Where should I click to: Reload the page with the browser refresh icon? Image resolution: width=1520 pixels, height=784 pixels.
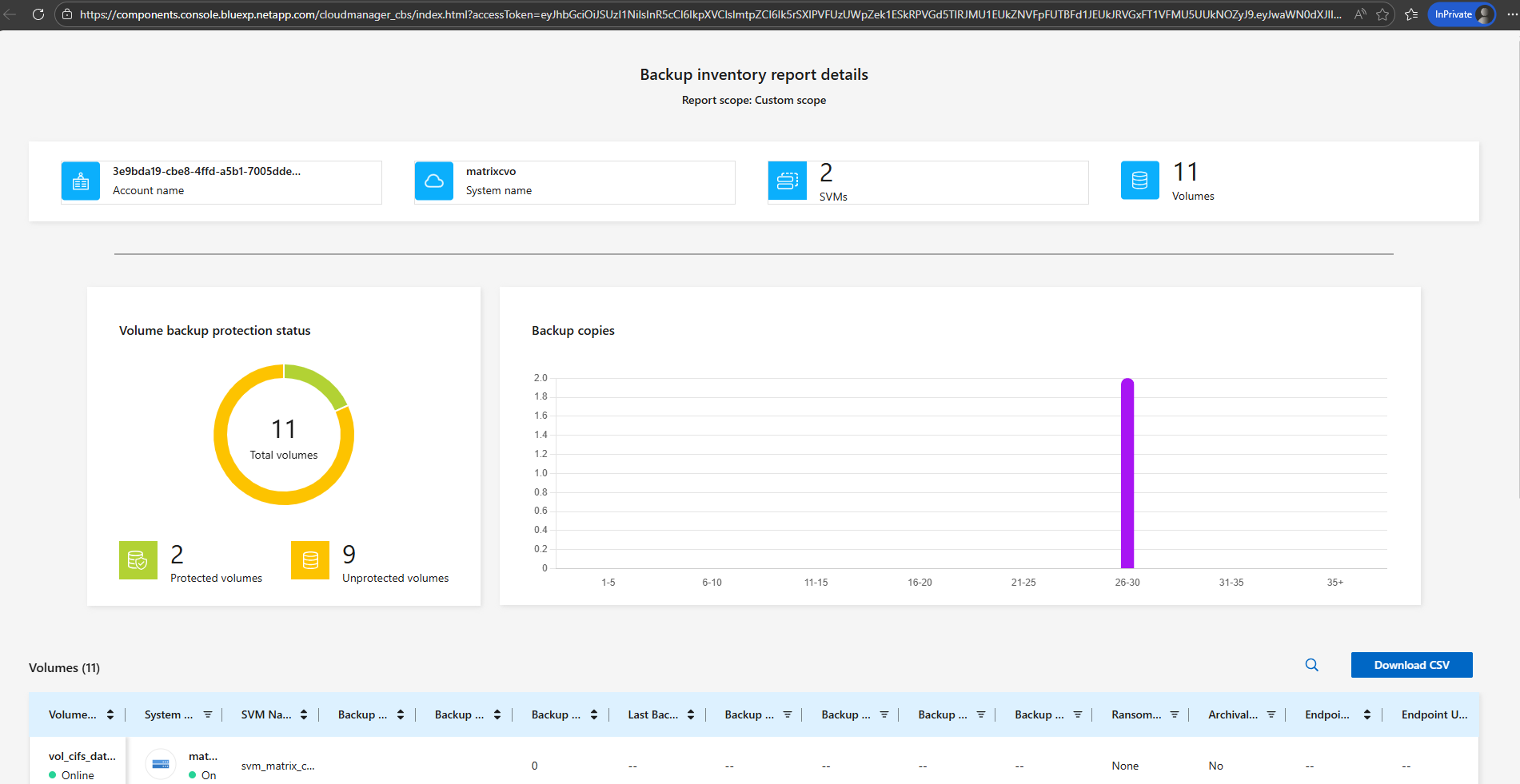pyautogui.click(x=38, y=14)
